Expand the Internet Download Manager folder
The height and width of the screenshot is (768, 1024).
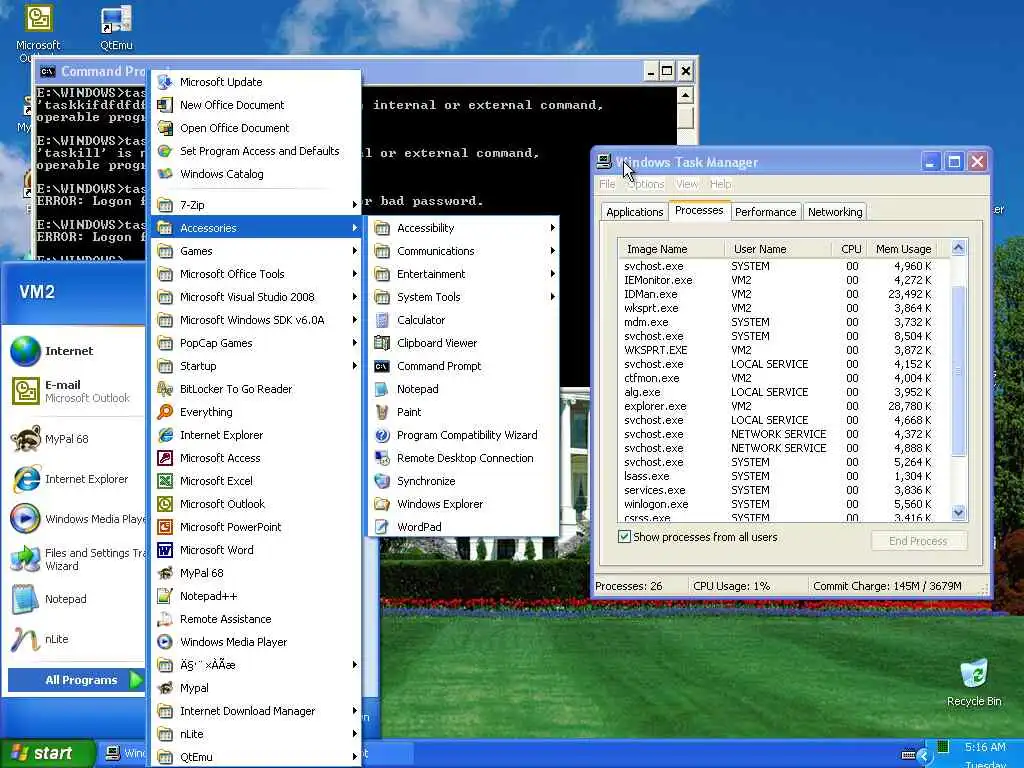(256, 711)
